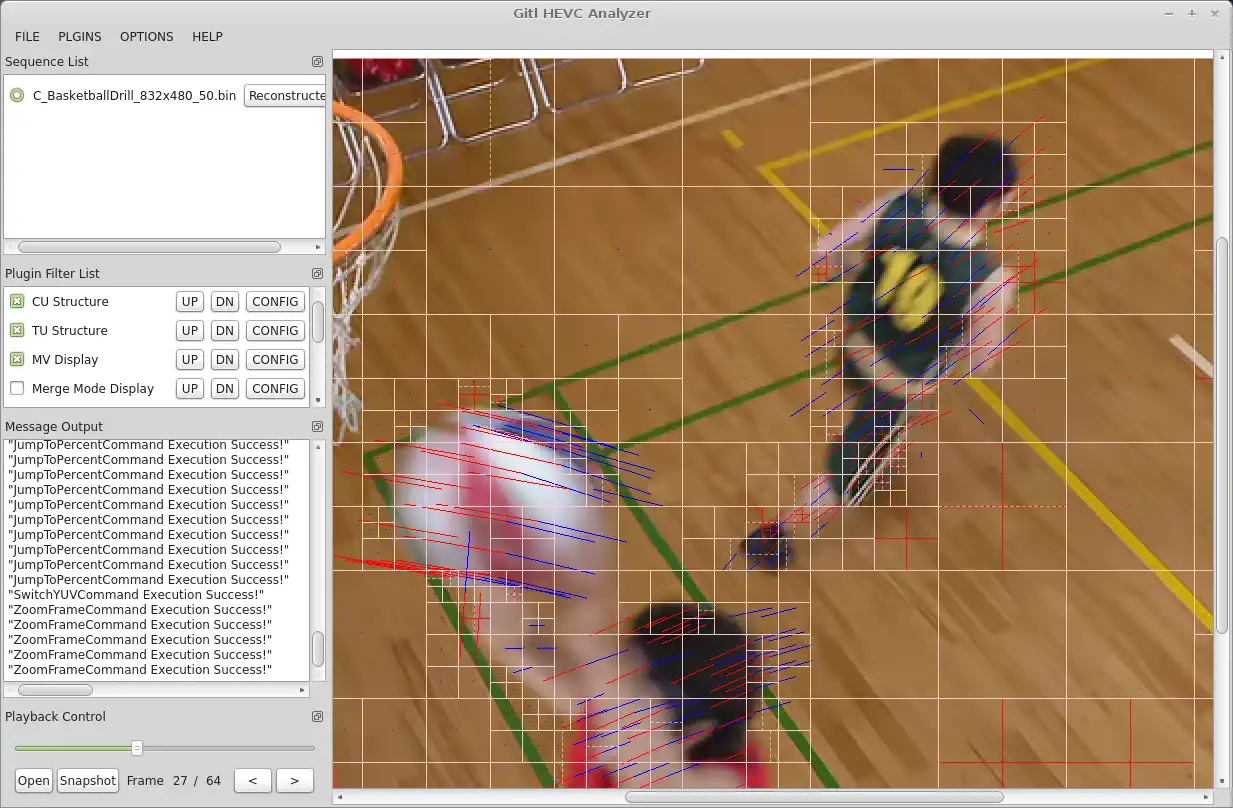
Task: Open the HELP menu
Action: click(x=207, y=36)
